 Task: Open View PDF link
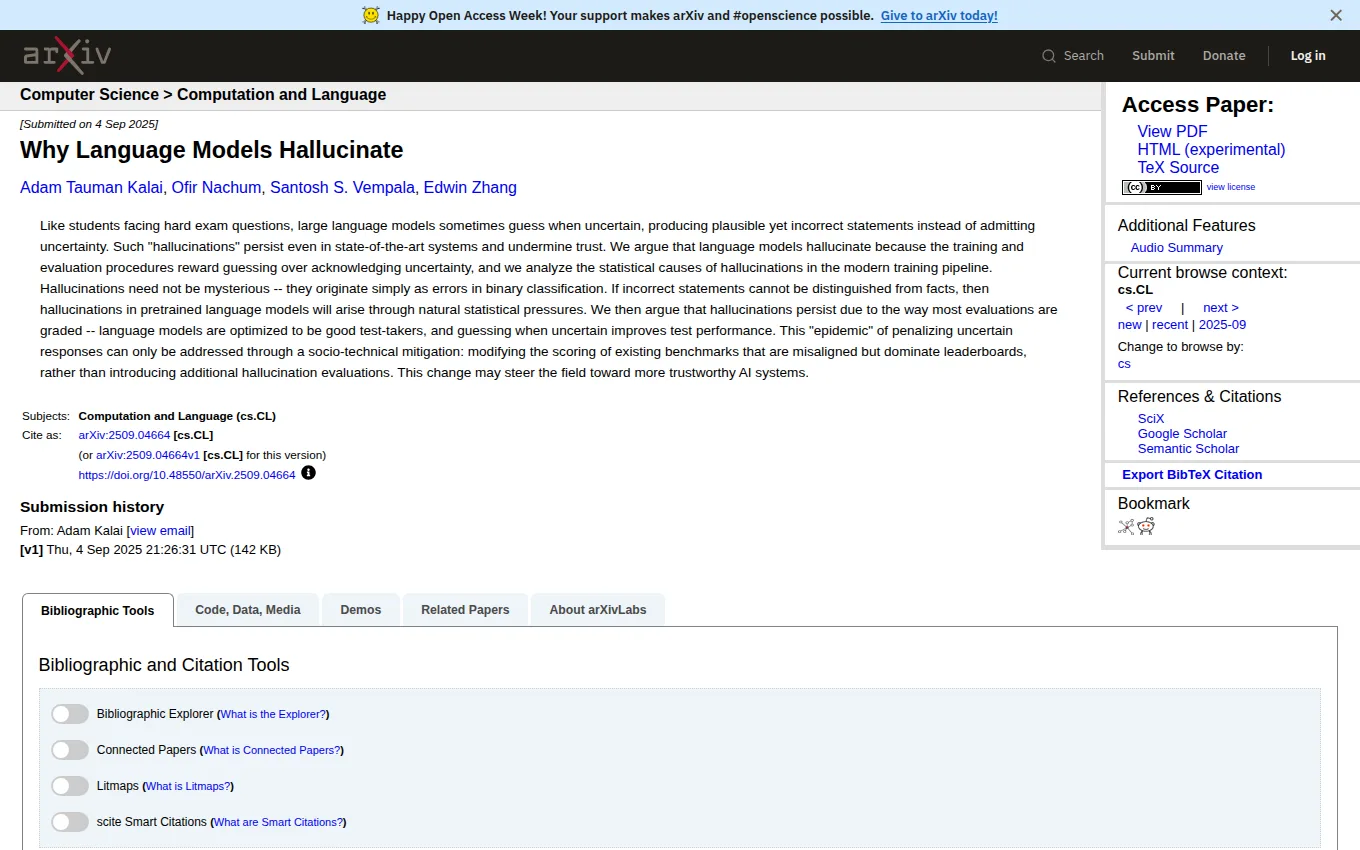[1172, 131]
